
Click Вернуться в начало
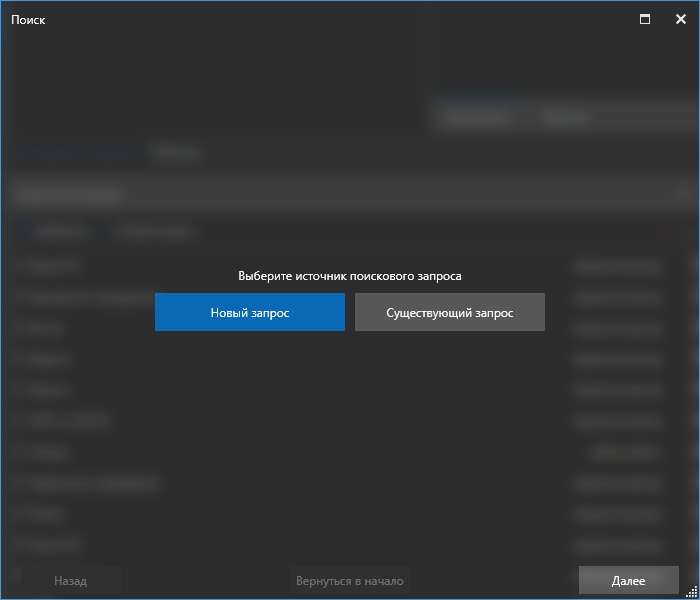click(x=349, y=580)
